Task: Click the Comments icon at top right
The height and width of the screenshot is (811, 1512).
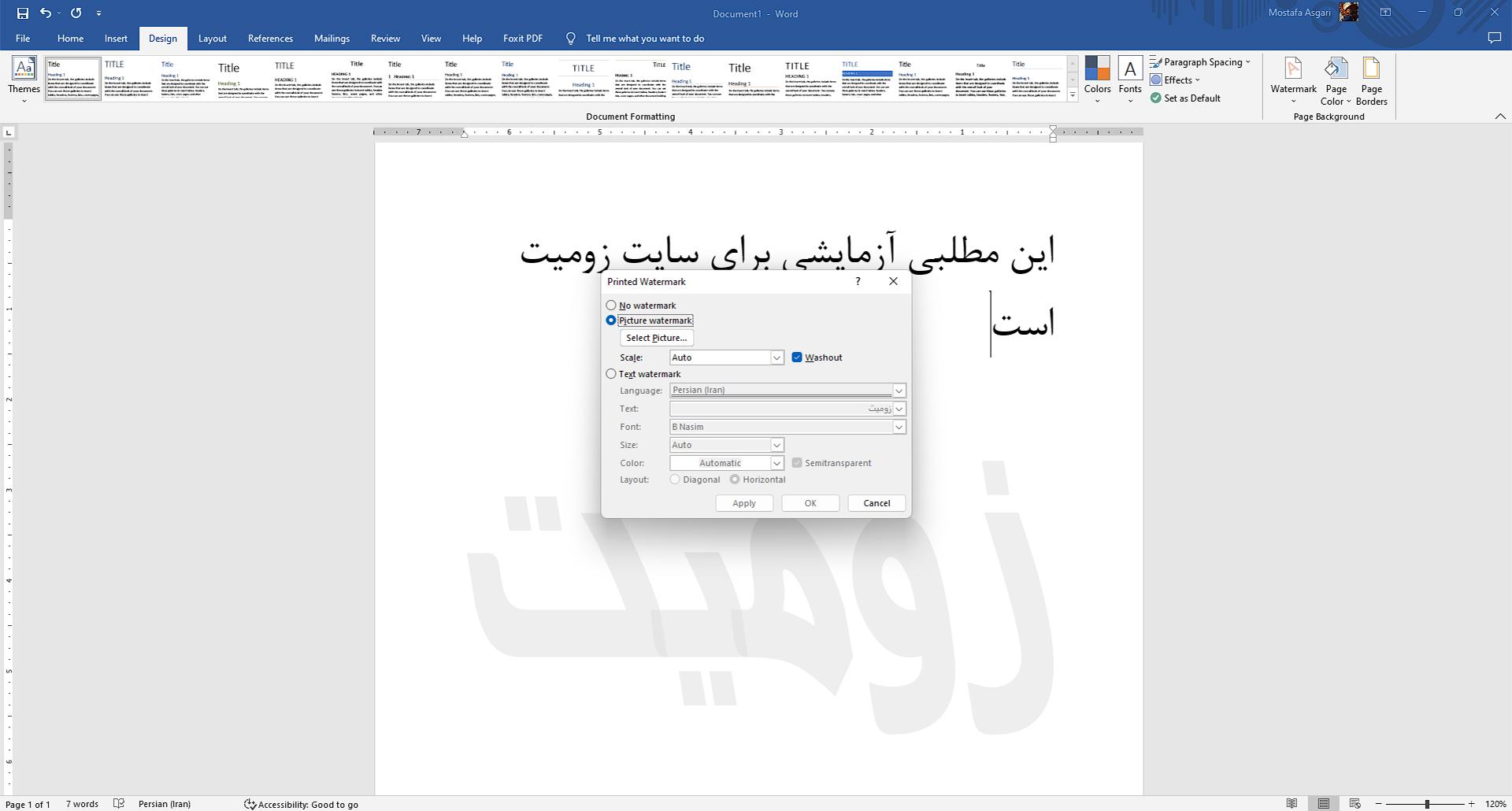Action: point(1494,39)
